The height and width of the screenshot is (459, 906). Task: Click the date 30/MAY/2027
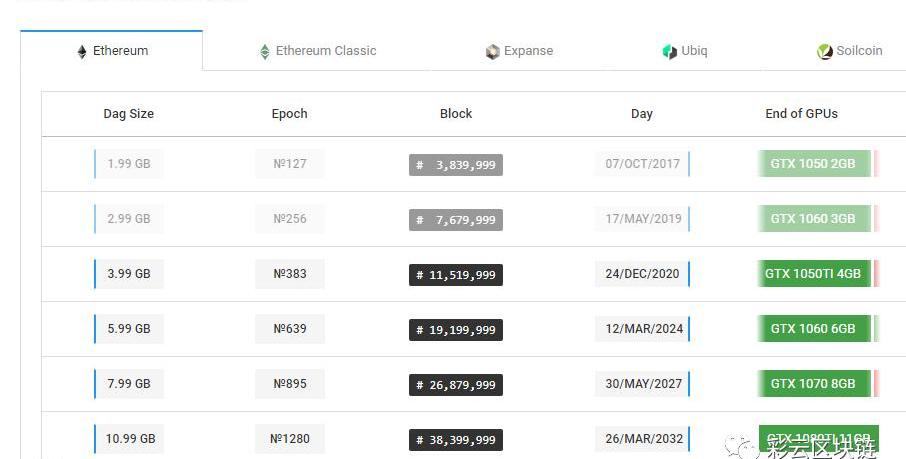point(643,383)
